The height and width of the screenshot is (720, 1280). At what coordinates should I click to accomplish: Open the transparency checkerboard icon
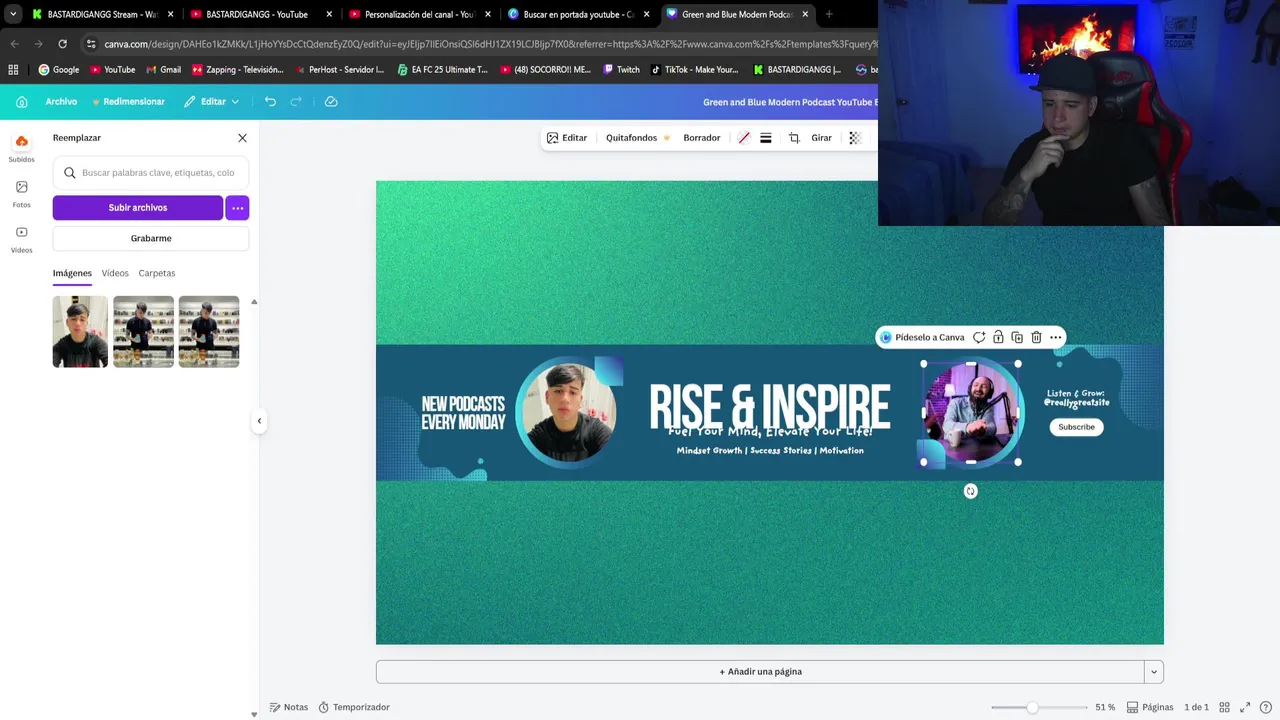point(855,138)
